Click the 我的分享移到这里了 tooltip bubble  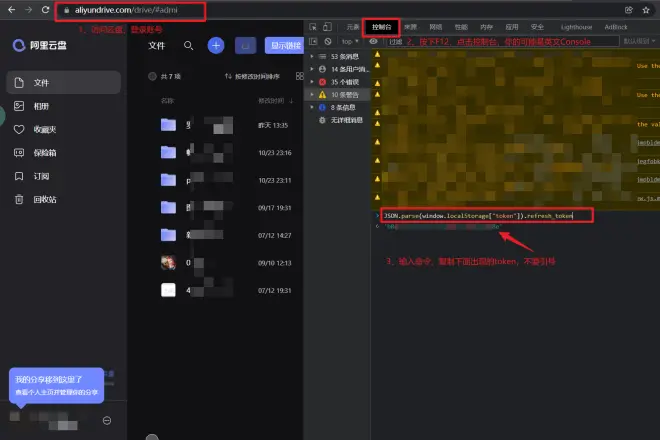(x=56, y=385)
